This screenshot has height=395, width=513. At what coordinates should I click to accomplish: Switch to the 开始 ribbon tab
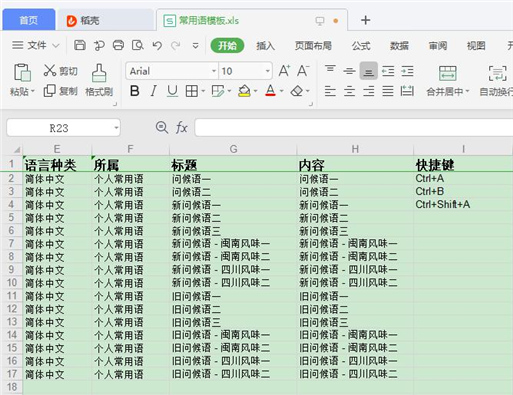[227, 46]
